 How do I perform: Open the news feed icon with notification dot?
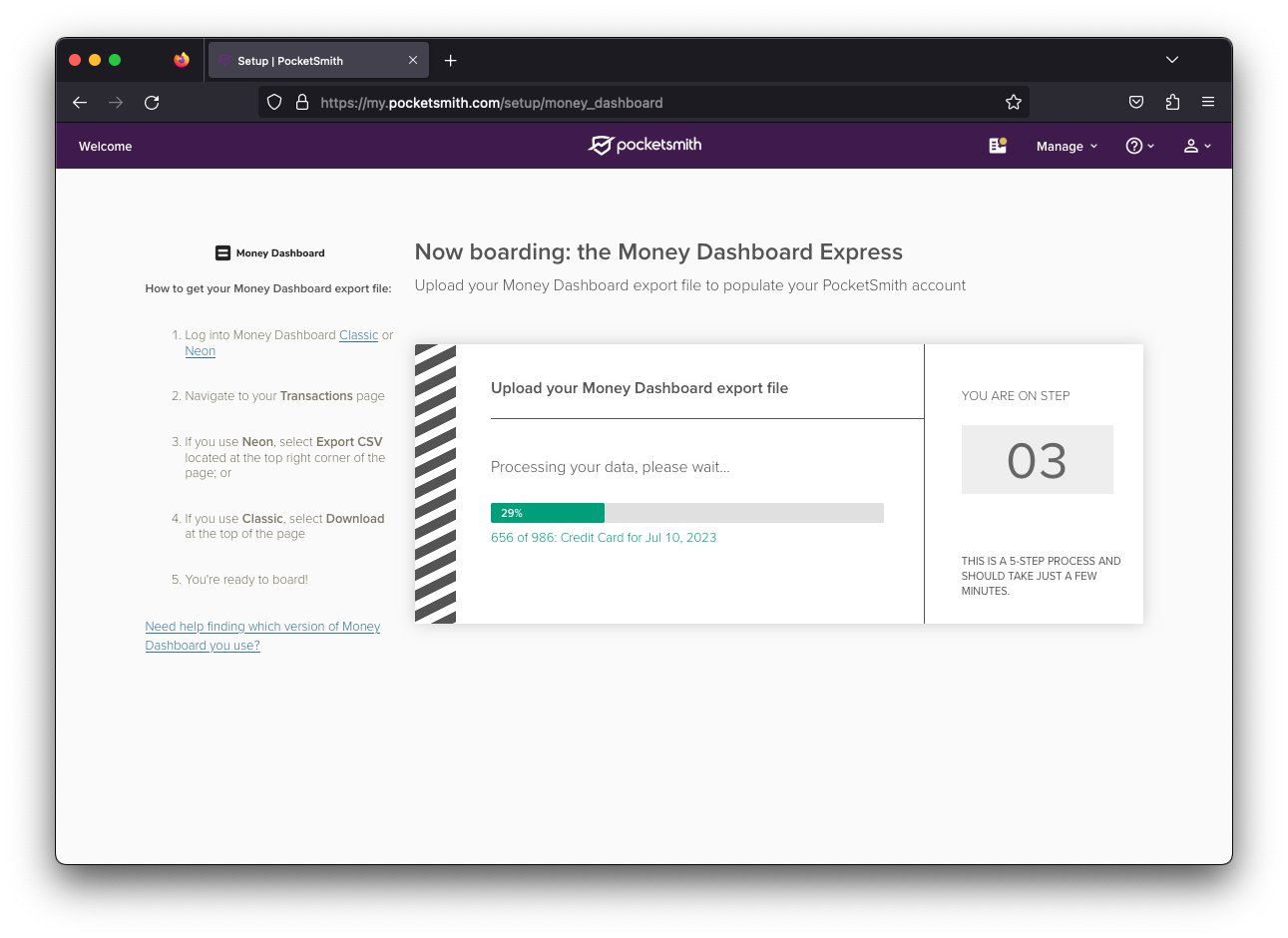point(997,145)
